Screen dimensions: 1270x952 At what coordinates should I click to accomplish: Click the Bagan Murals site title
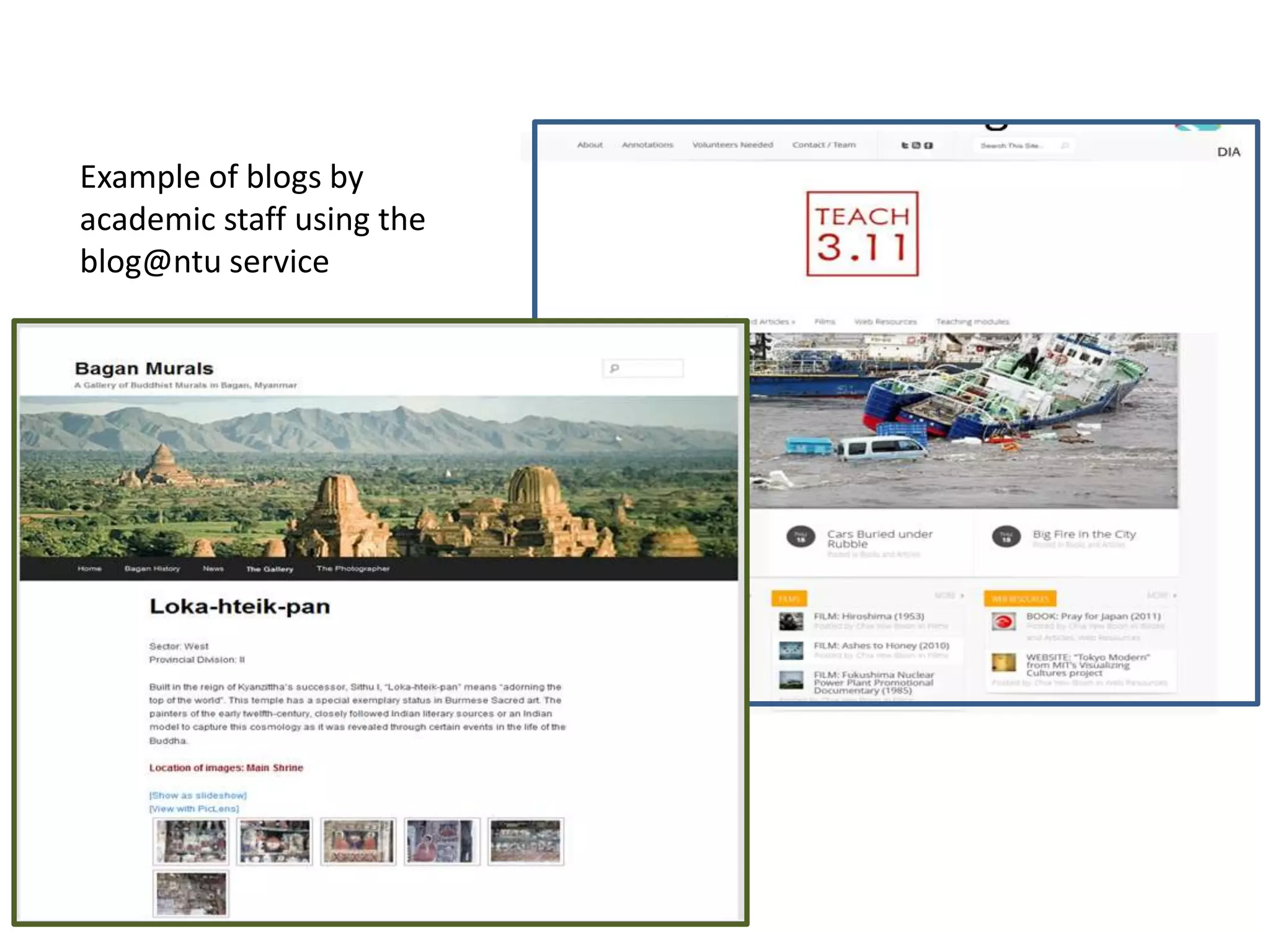click(x=144, y=368)
